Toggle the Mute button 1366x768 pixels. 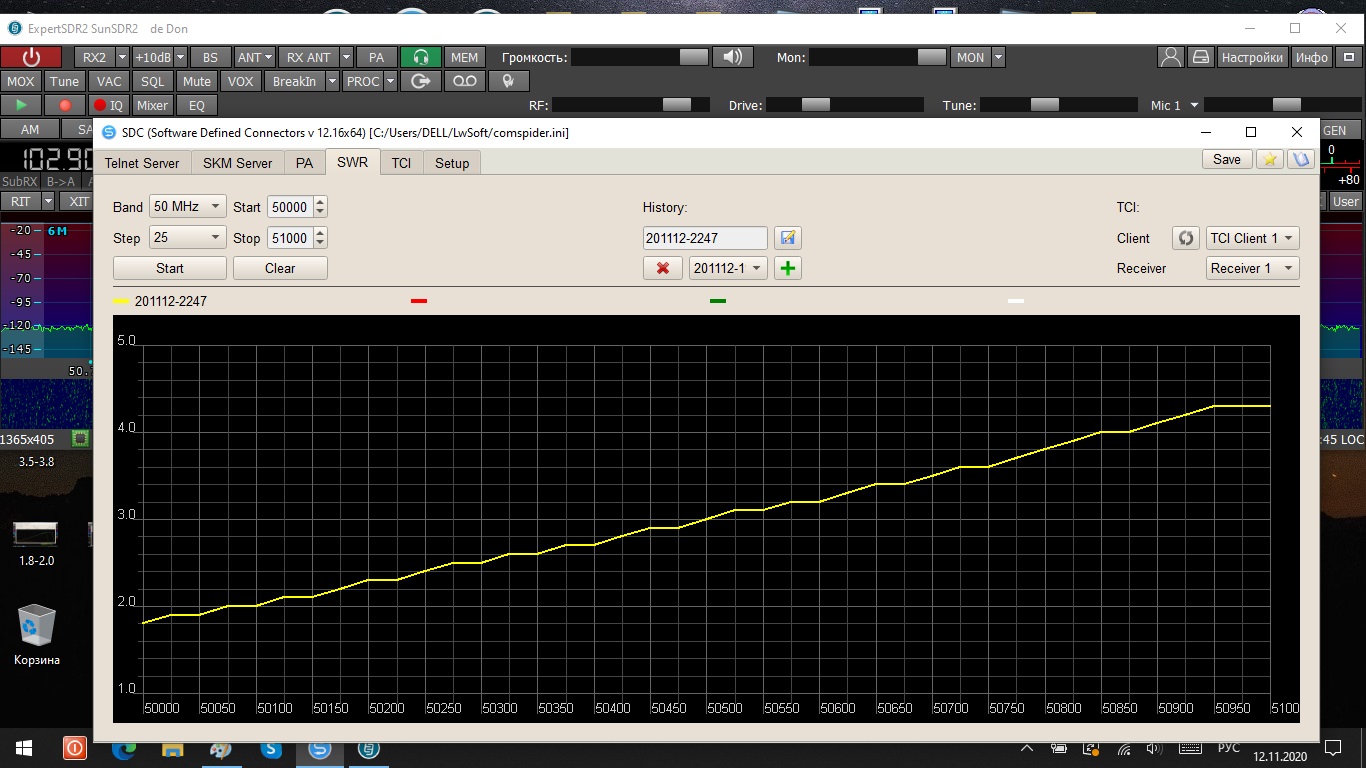[x=197, y=81]
